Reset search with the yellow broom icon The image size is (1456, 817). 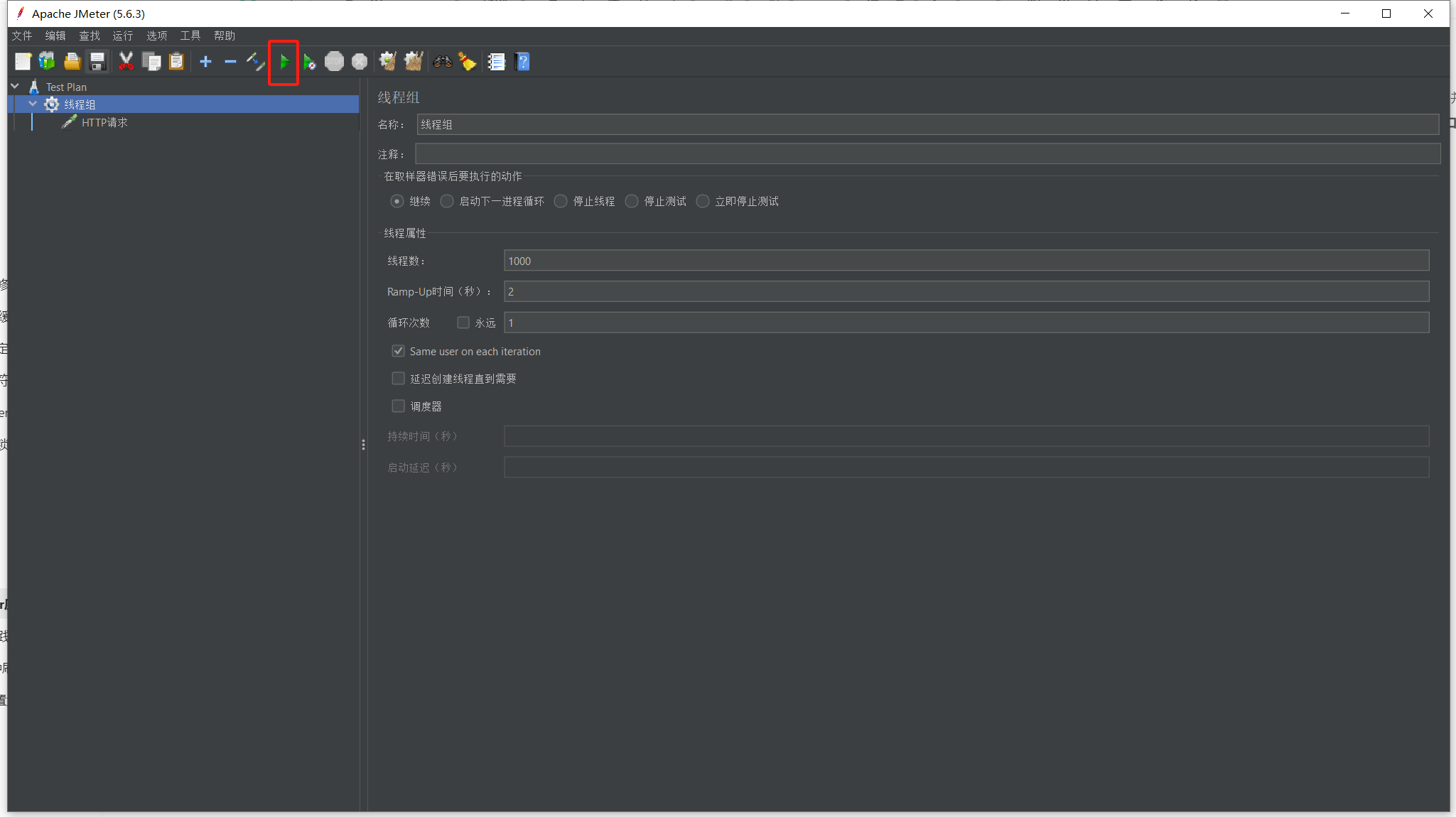point(468,62)
